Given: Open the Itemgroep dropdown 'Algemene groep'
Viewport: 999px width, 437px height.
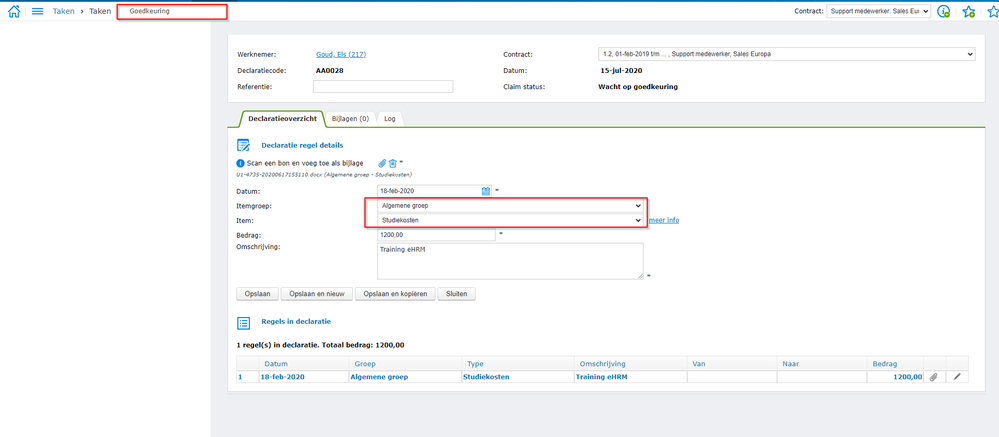Looking at the screenshot, I should tap(510, 206).
